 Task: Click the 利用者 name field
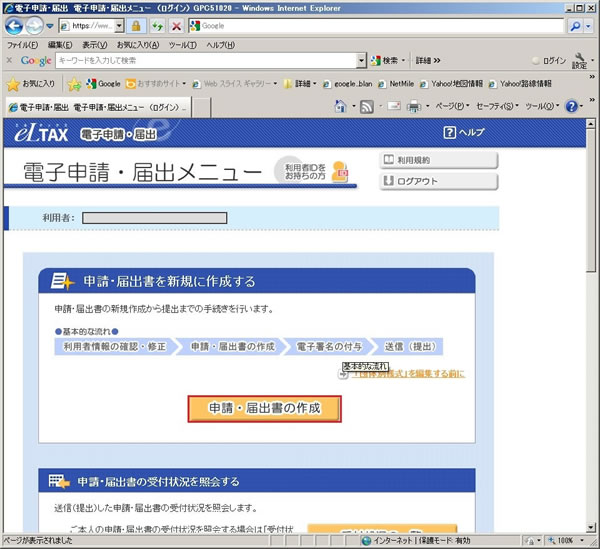click(155, 218)
